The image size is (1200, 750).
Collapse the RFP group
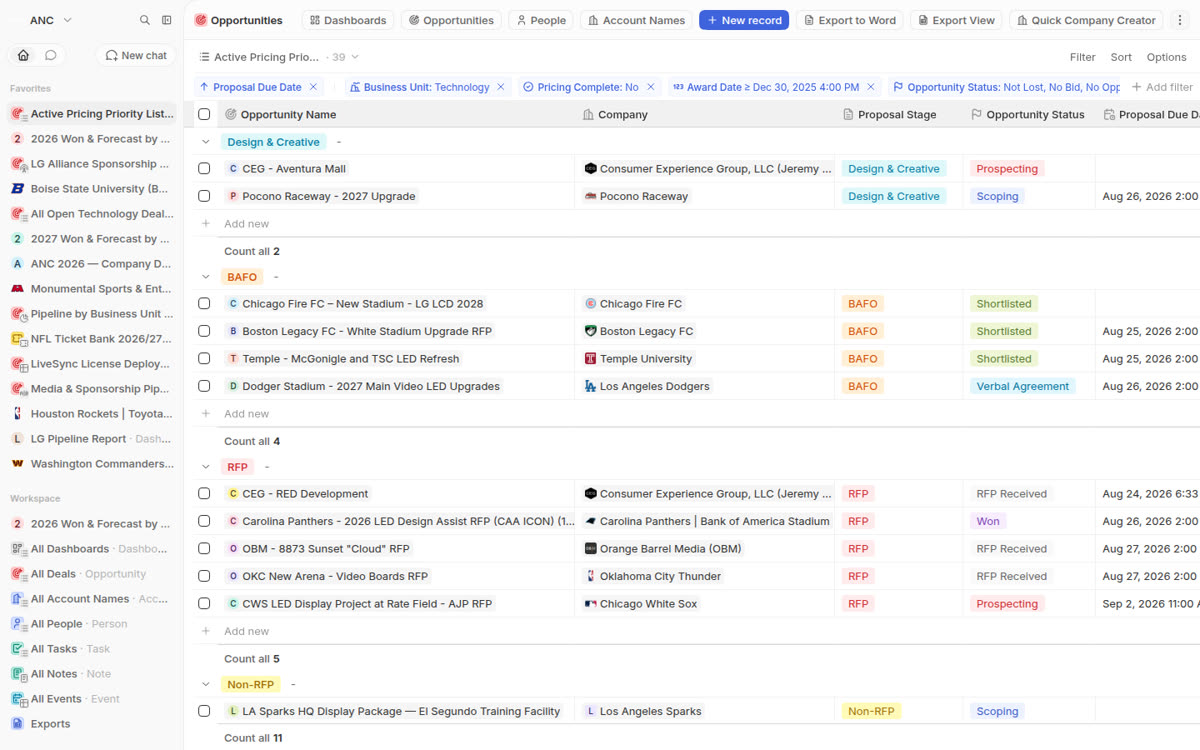(206, 467)
